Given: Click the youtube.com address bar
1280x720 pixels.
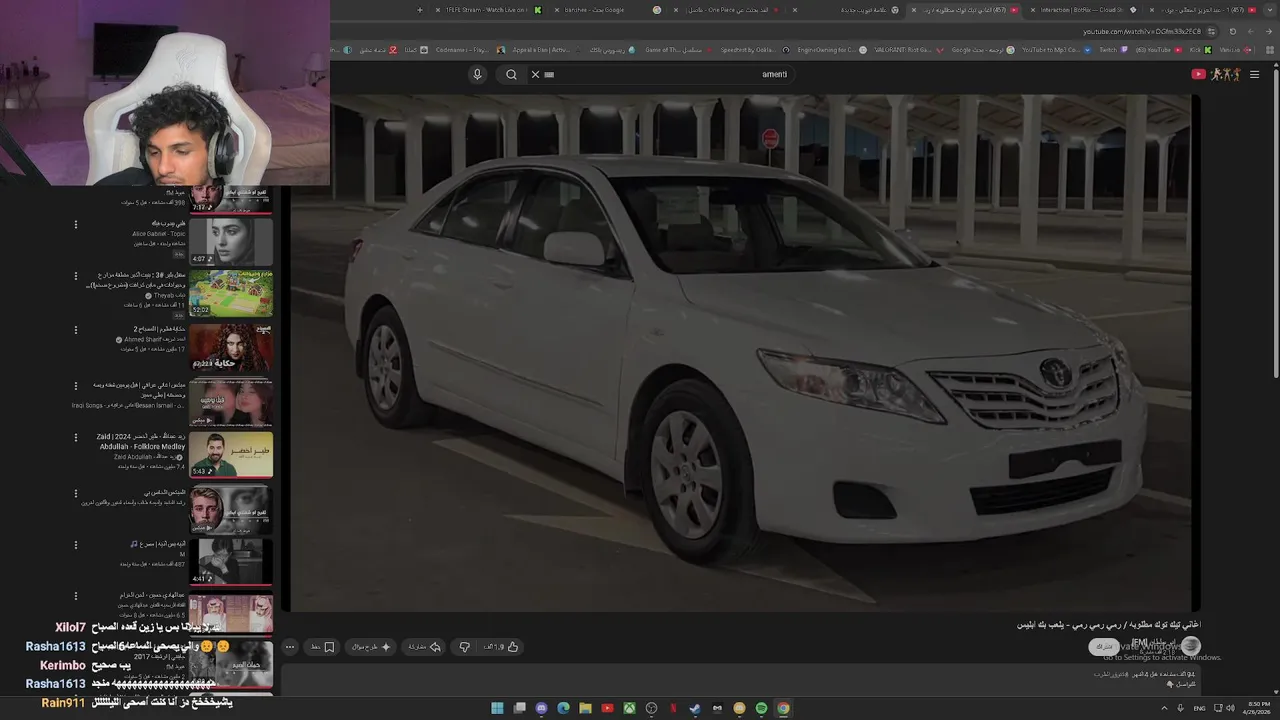Looking at the screenshot, I should (1140, 31).
